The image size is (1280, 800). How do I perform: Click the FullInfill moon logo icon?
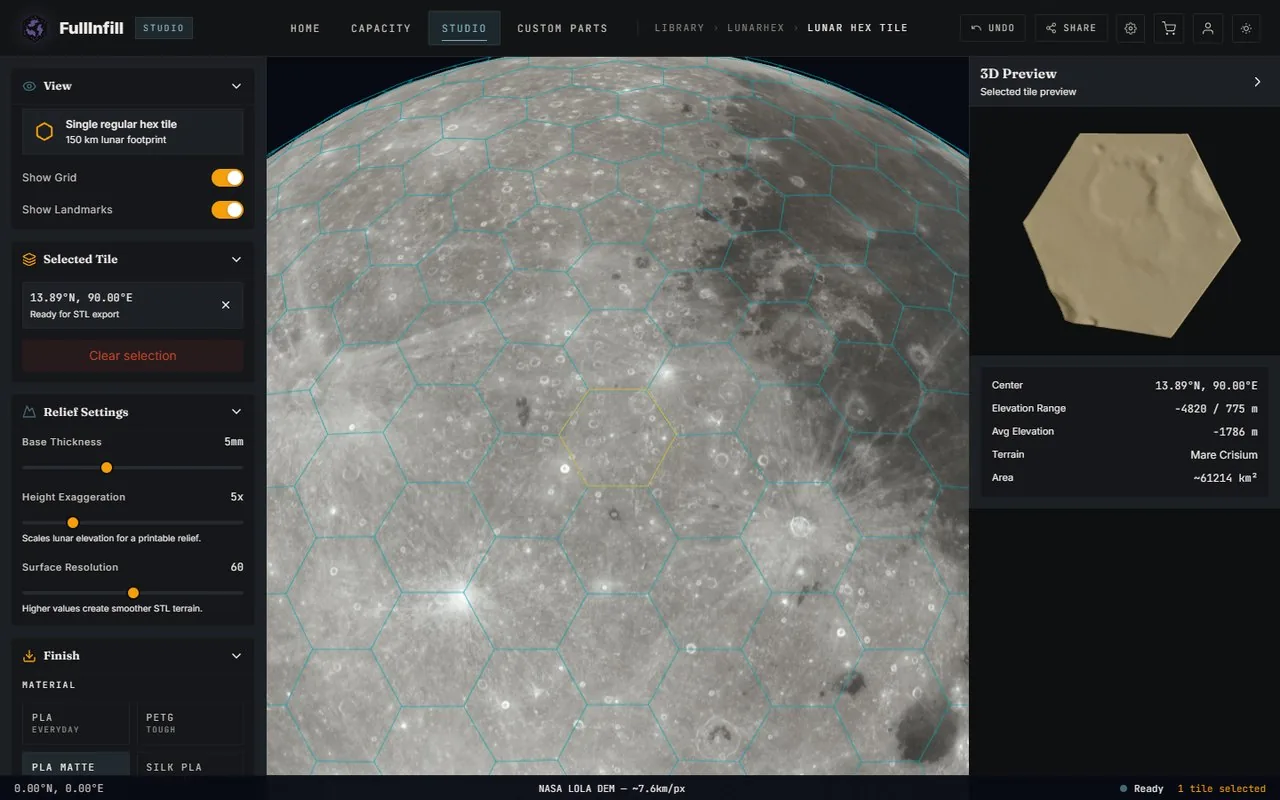pyautogui.click(x=35, y=28)
